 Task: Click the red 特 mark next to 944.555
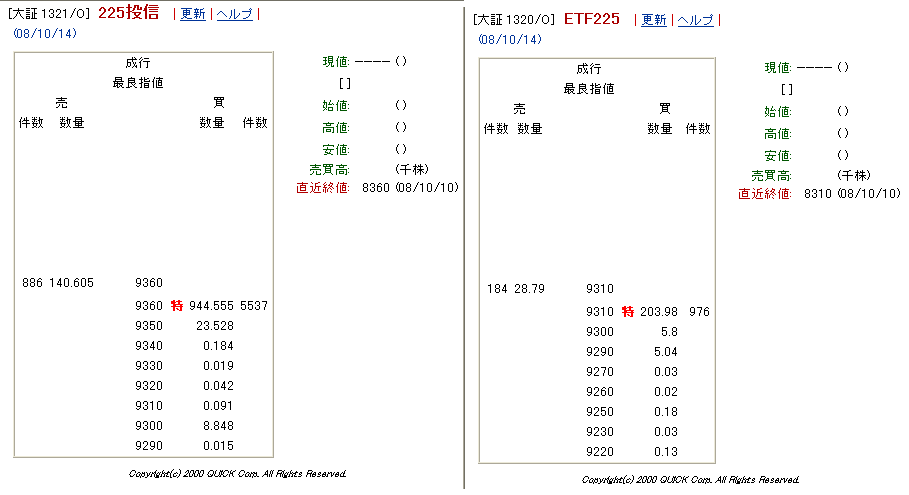click(x=177, y=305)
